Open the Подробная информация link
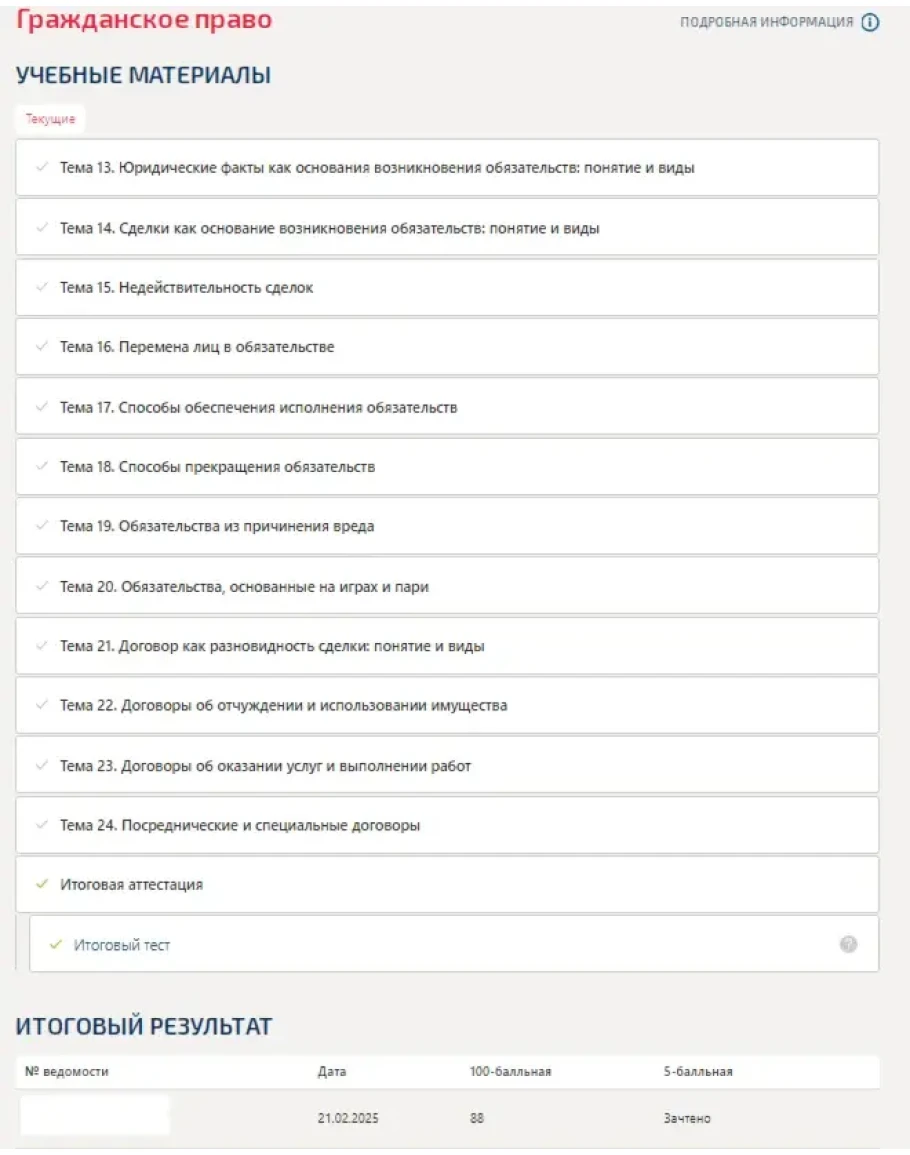Image resolution: width=910 pixels, height=1155 pixels. pos(766,23)
